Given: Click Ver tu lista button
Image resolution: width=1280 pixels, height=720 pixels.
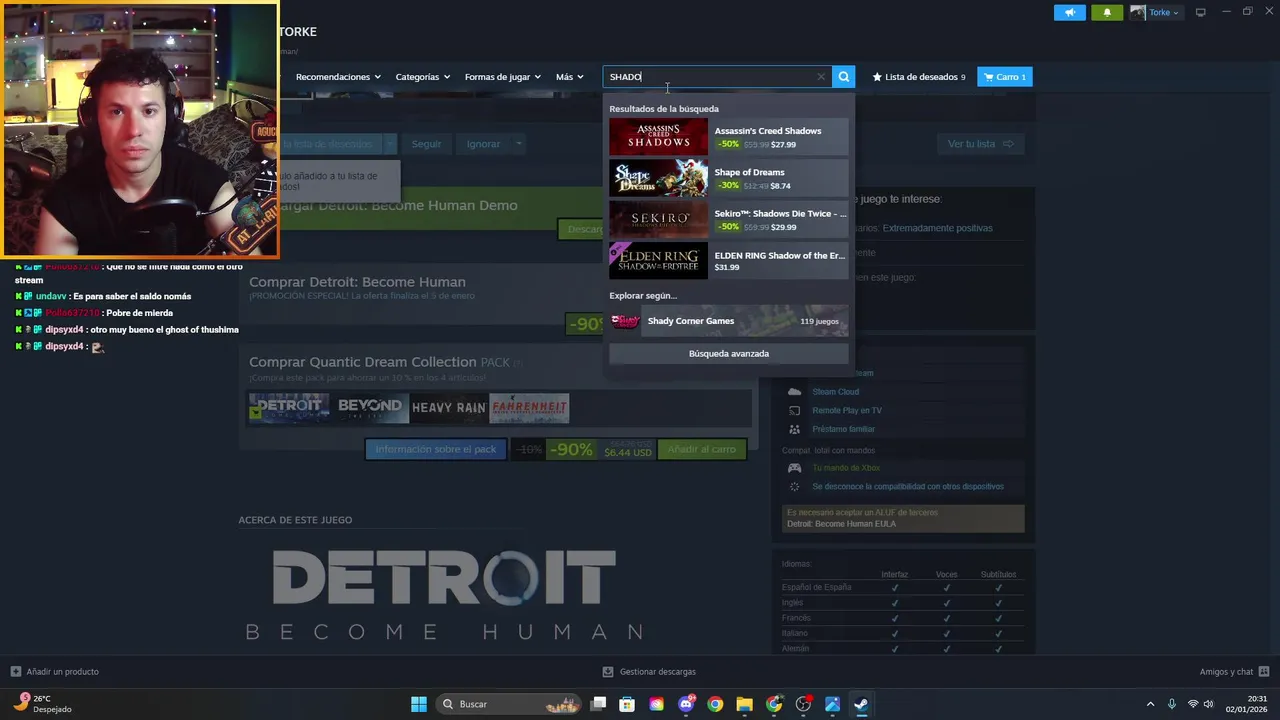Looking at the screenshot, I should [981, 144].
